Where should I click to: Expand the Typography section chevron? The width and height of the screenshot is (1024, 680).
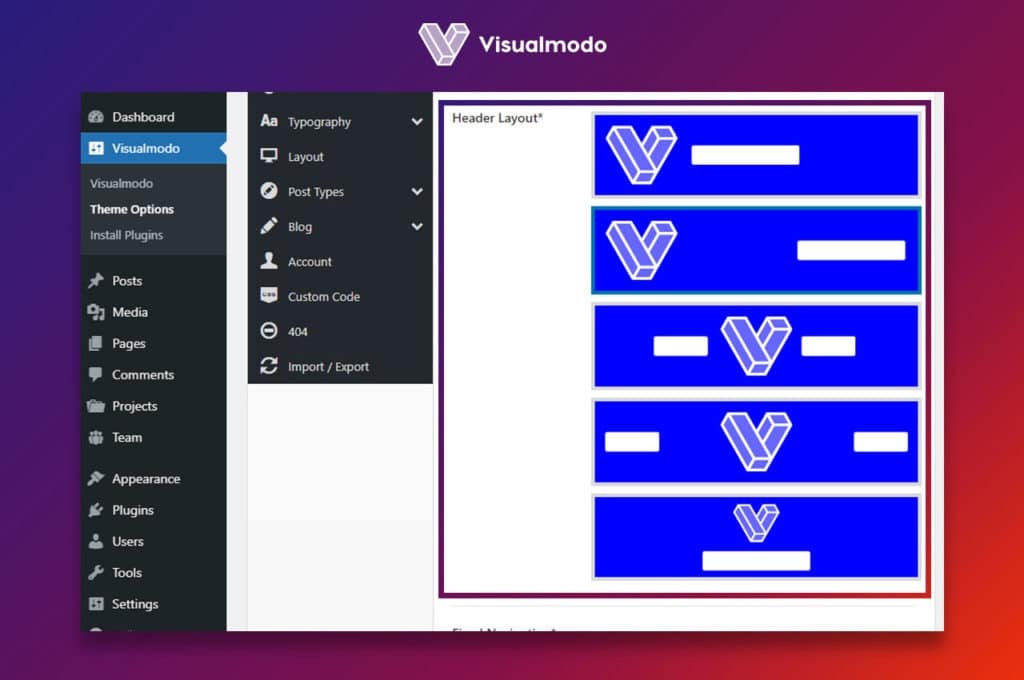pyautogui.click(x=418, y=121)
